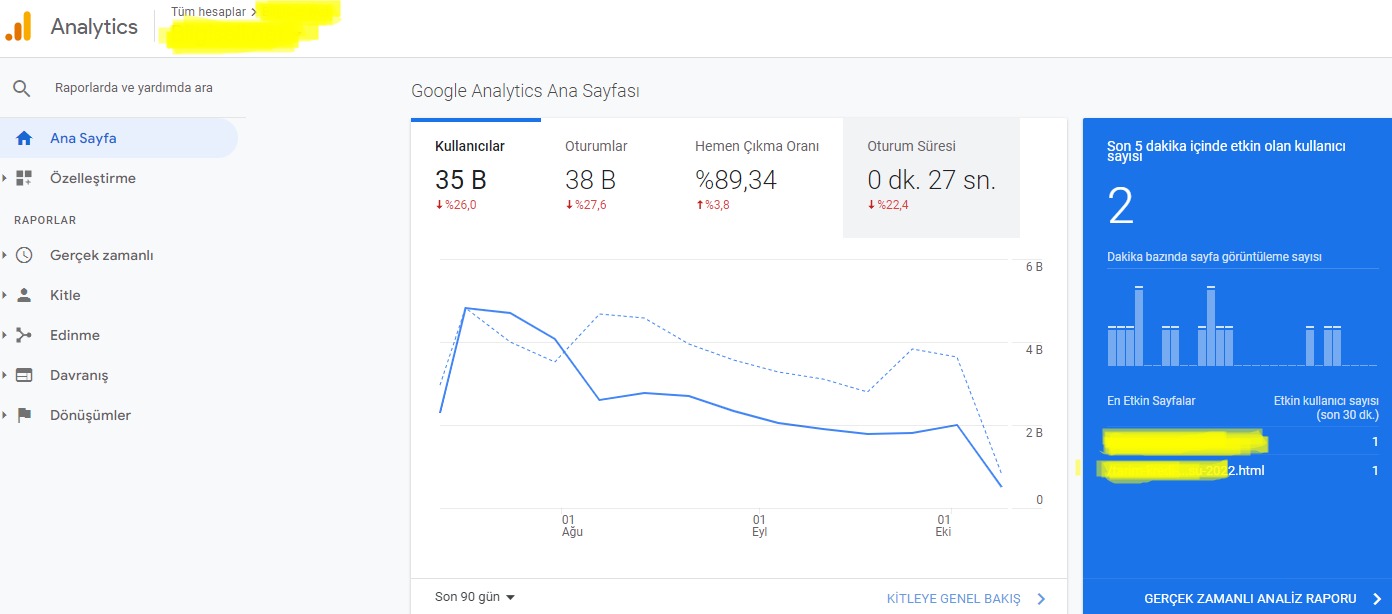Open the Kitle person icon
Viewport: 1392px width, 614px height.
point(24,295)
